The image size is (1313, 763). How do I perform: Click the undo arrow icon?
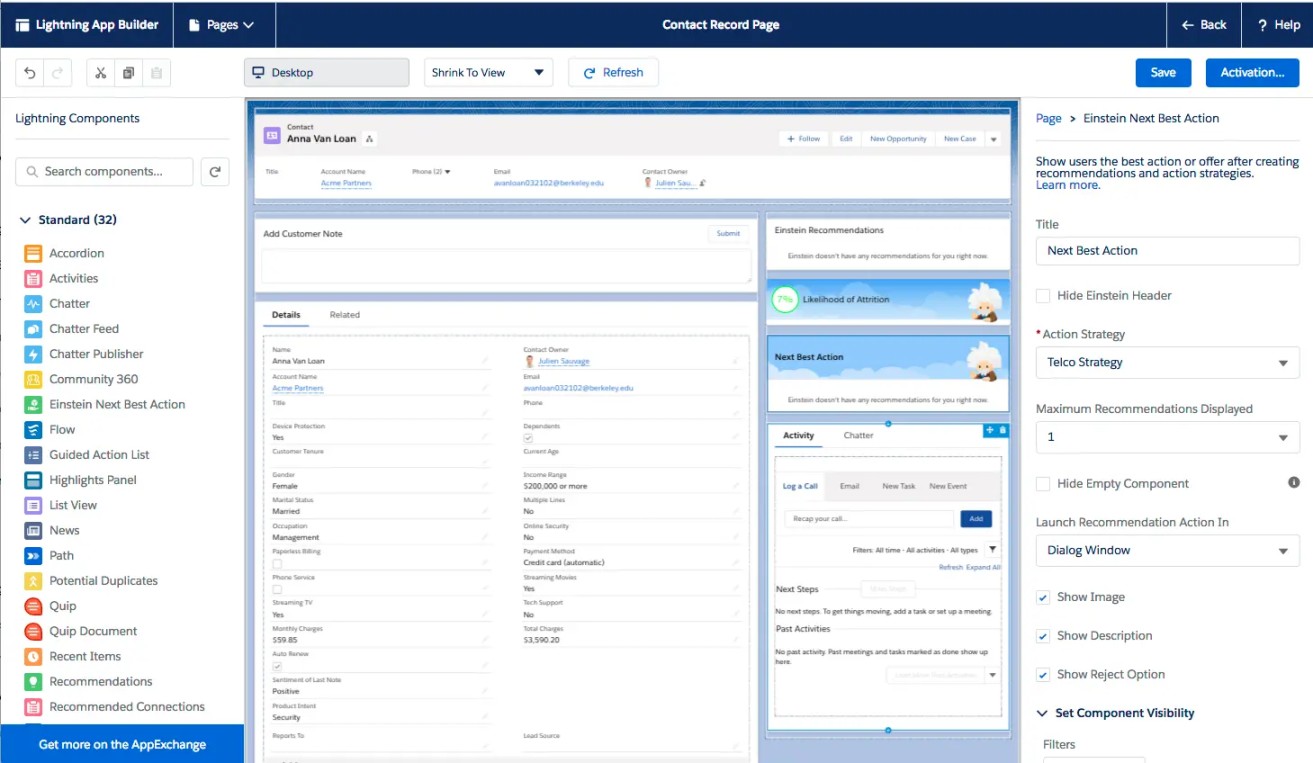pos(30,73)
